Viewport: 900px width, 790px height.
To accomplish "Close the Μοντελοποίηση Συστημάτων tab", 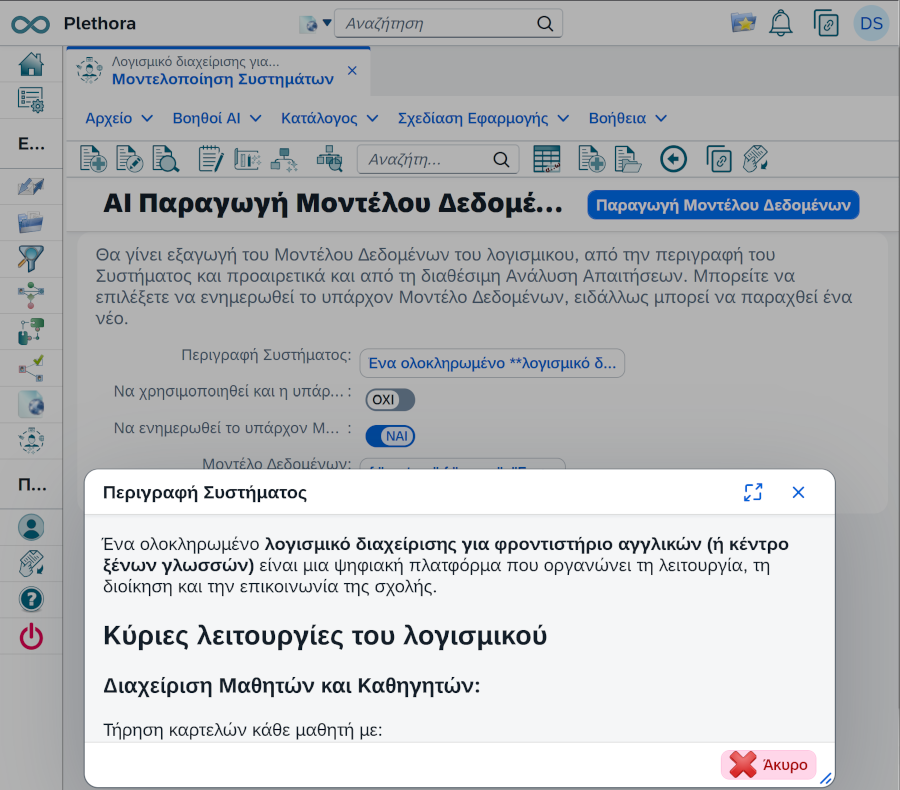I will [x=352, y=71].
